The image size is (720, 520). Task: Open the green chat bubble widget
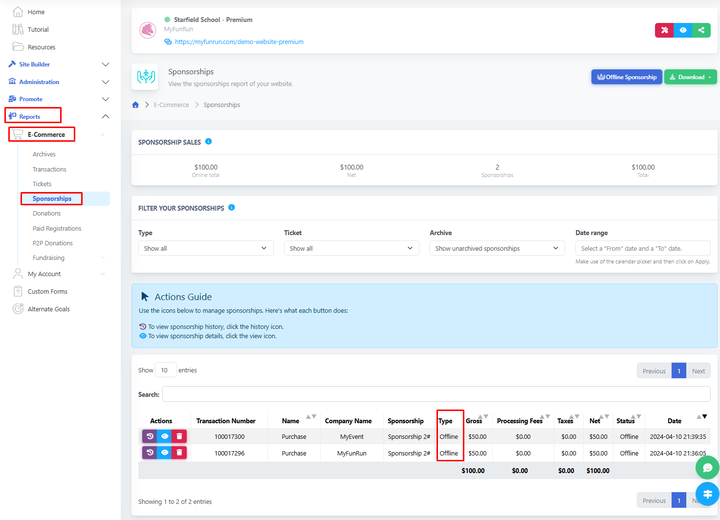[x=707, y=467]
